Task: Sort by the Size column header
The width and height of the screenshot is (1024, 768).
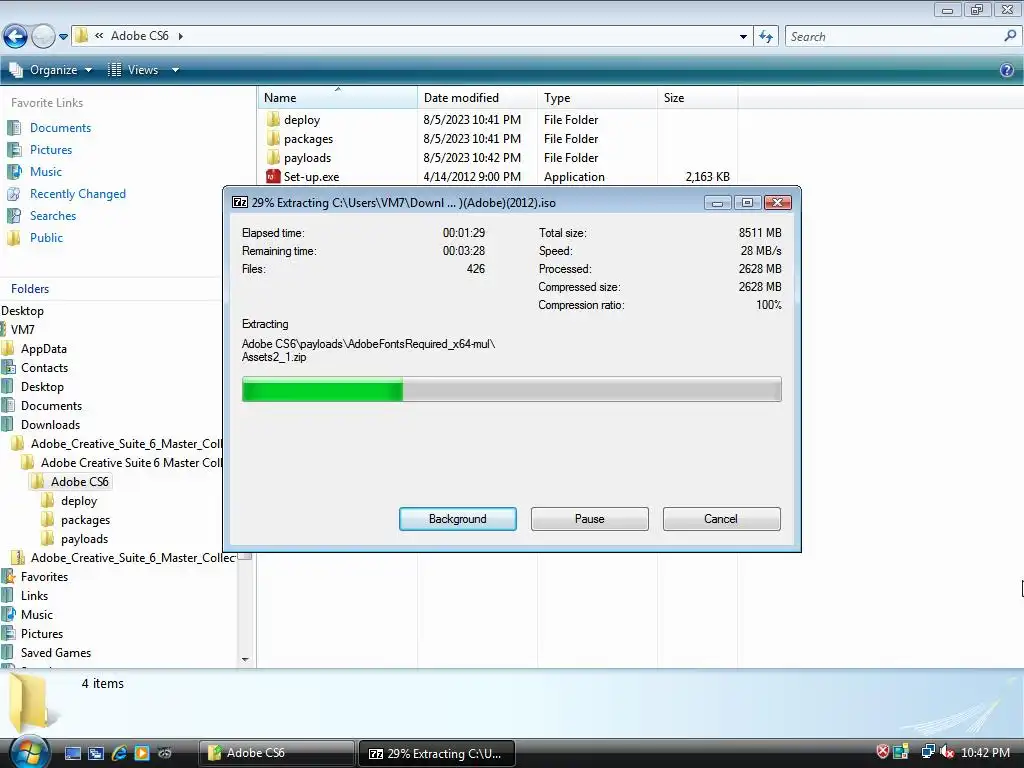Action: point(697,98)
